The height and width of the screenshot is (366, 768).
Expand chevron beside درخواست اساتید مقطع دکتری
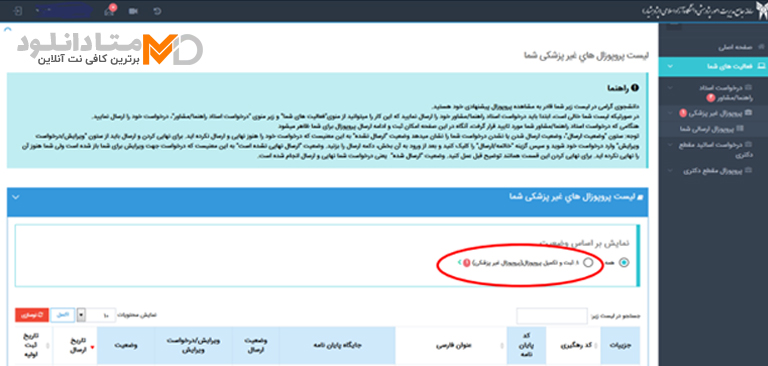point(670,145)
